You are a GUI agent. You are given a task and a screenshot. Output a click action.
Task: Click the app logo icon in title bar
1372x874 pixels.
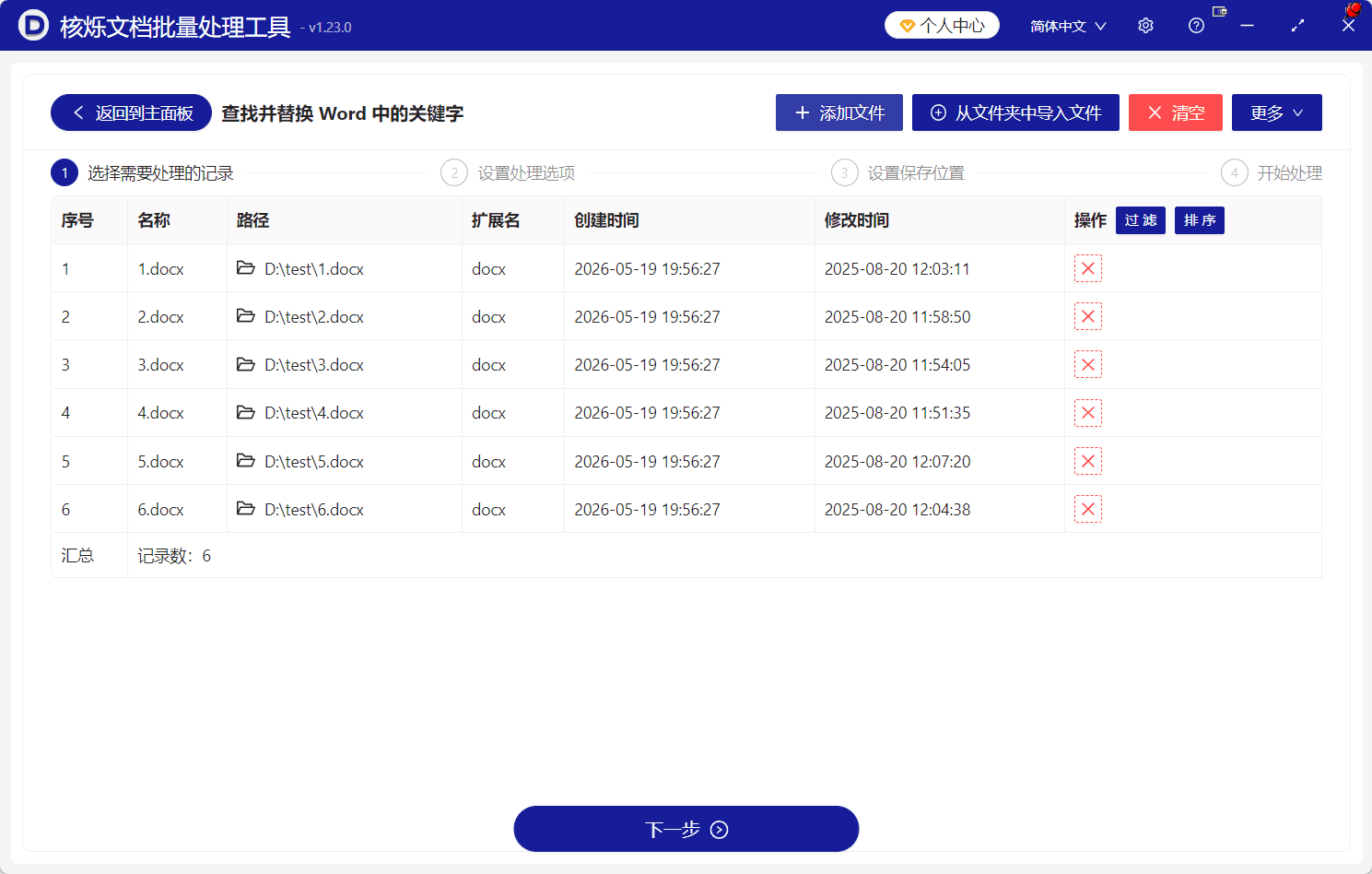33,25
